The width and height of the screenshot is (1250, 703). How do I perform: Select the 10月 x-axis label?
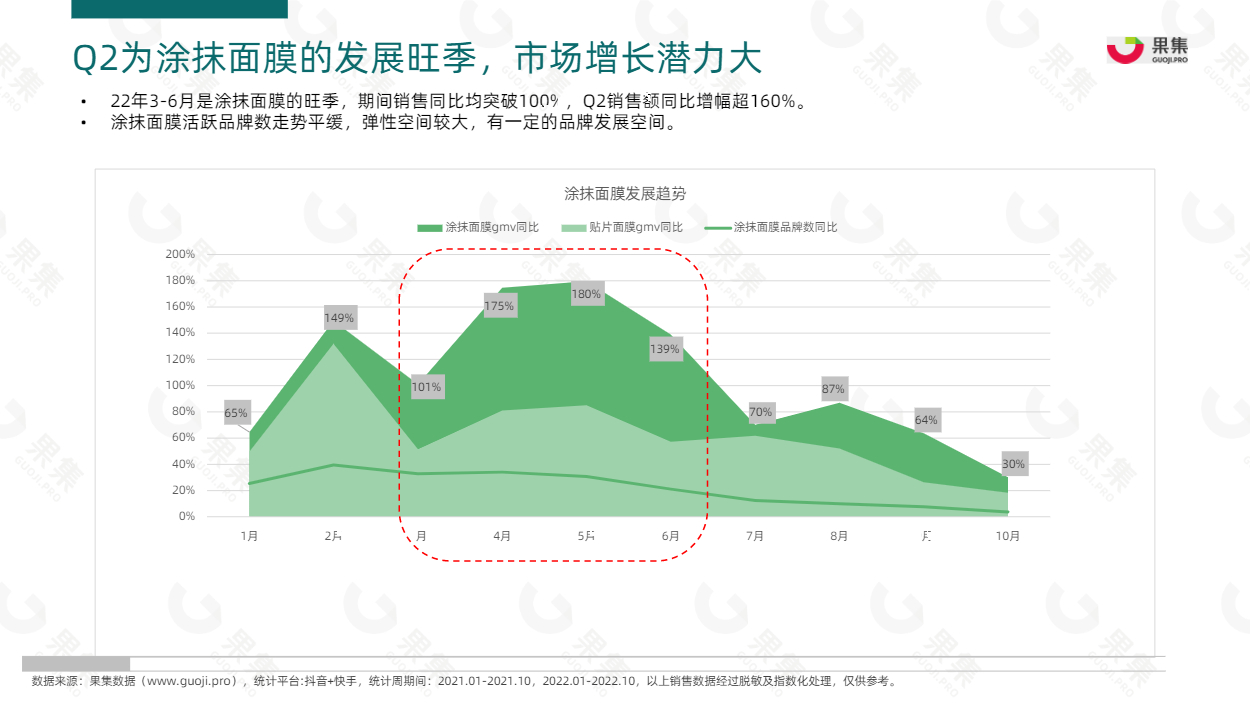pyautogui.click(x=1008, y=536)
